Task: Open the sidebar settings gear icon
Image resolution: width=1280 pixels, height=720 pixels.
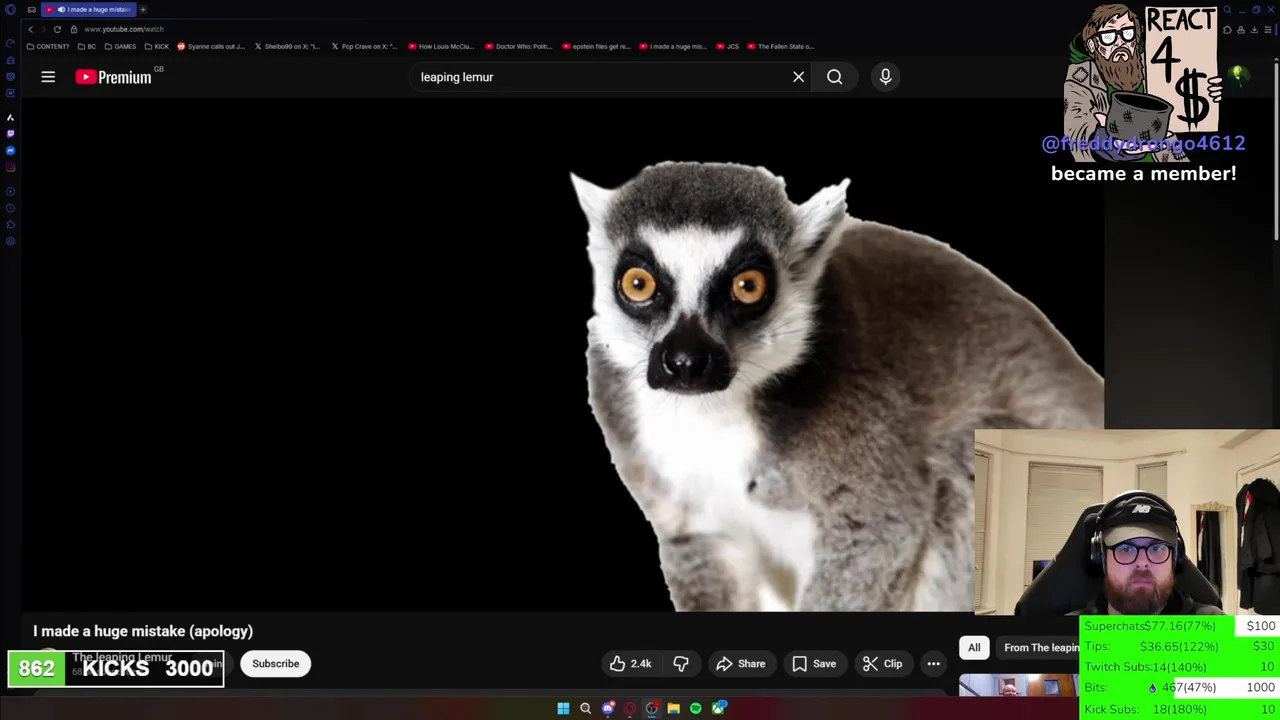Action: [x=10, y=241]
